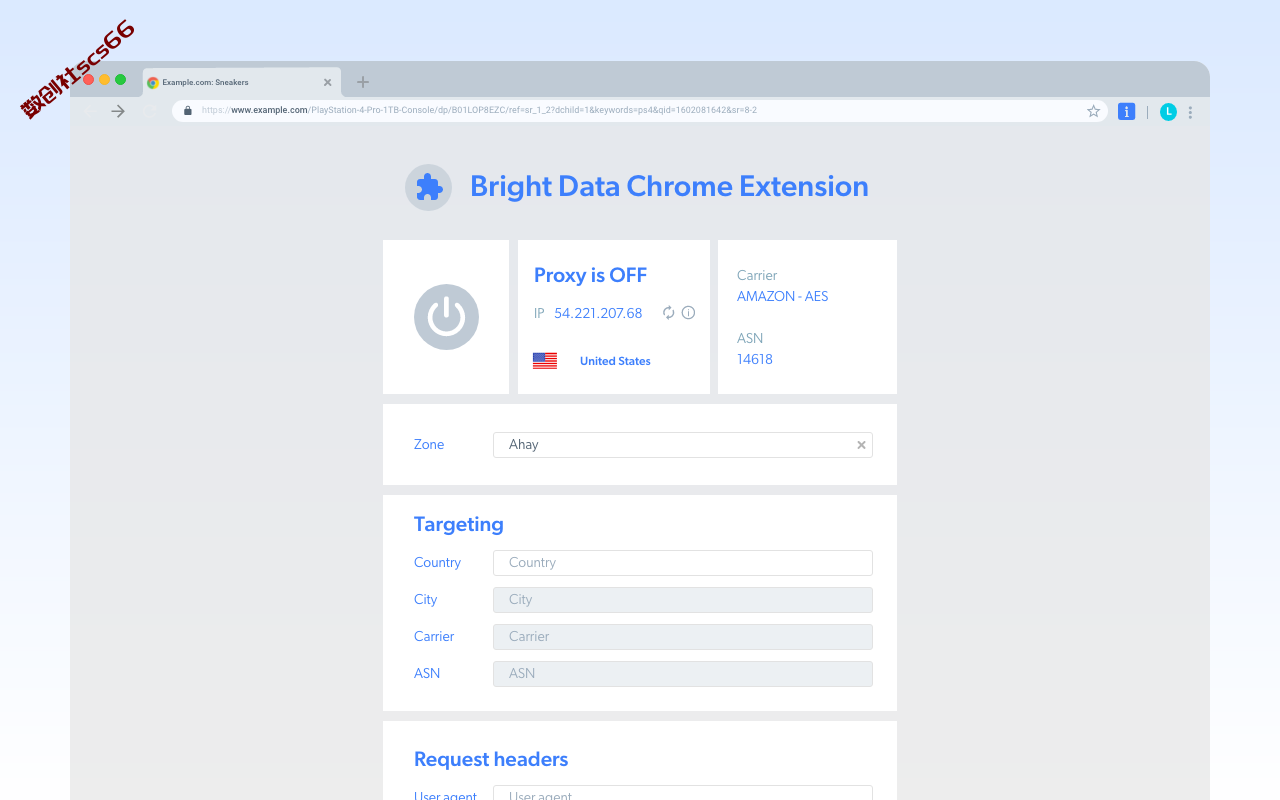
Task: Go forward with browser arrow
Action: pyautogui.click(x=118, y=111)
